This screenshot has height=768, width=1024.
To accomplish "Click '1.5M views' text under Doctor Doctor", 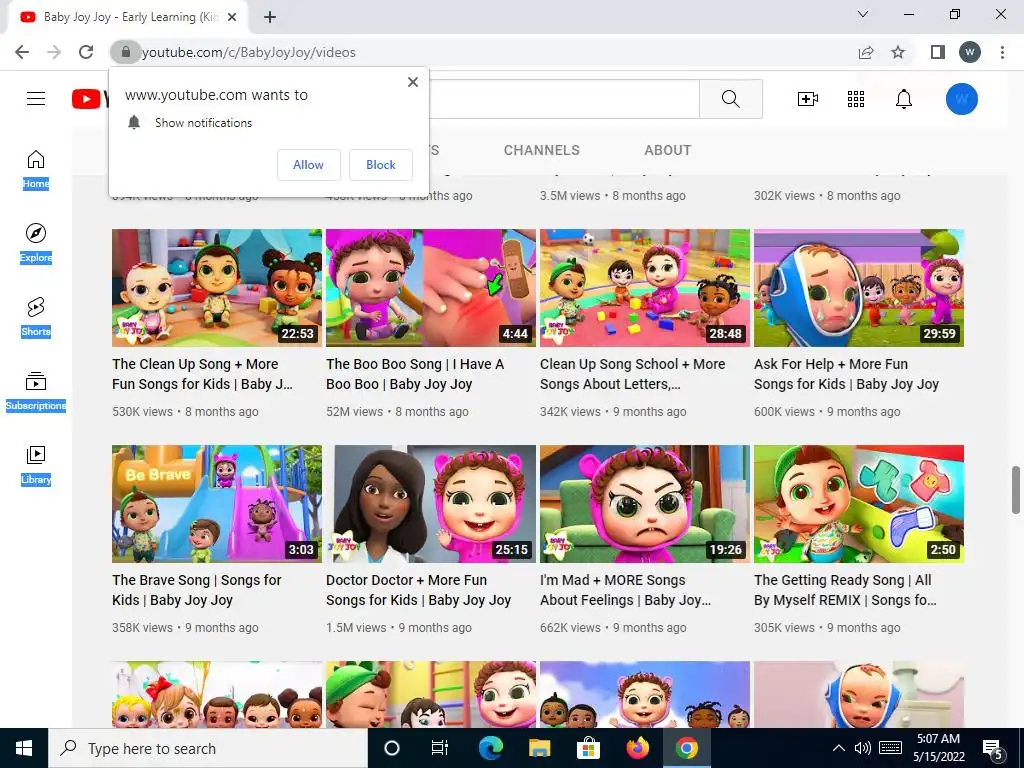I will 357,628.
